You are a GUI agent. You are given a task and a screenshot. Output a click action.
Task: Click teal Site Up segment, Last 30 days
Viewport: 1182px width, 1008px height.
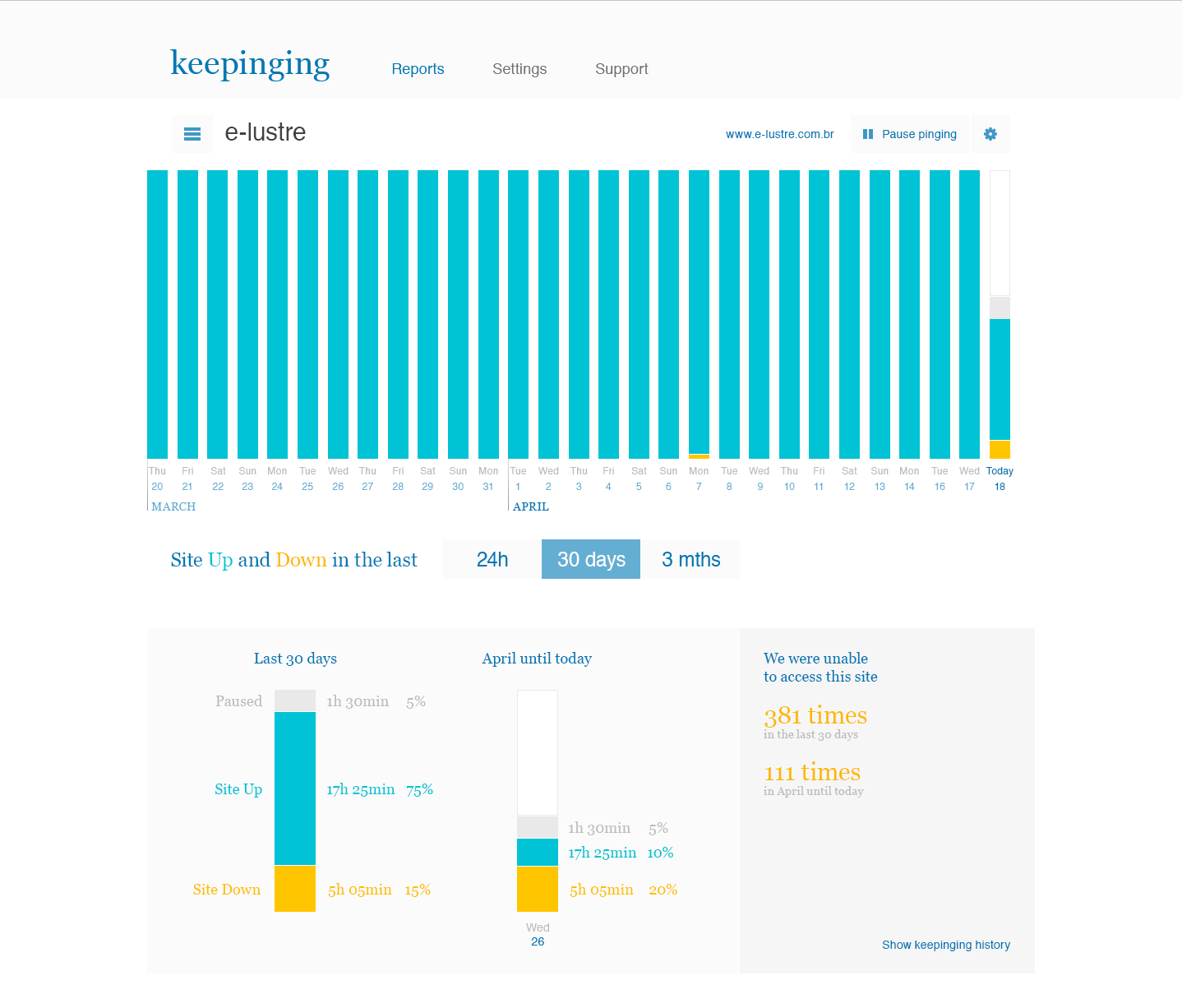pos(295,788)
